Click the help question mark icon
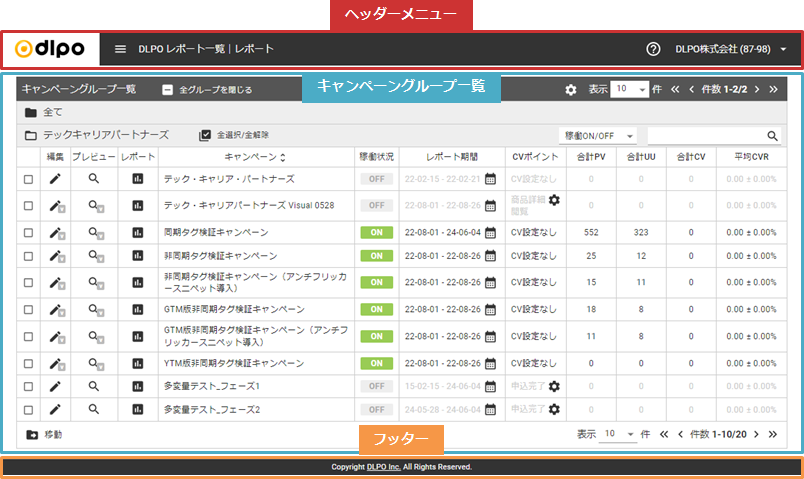Viewport: 804px width, 479px height. 653,49
